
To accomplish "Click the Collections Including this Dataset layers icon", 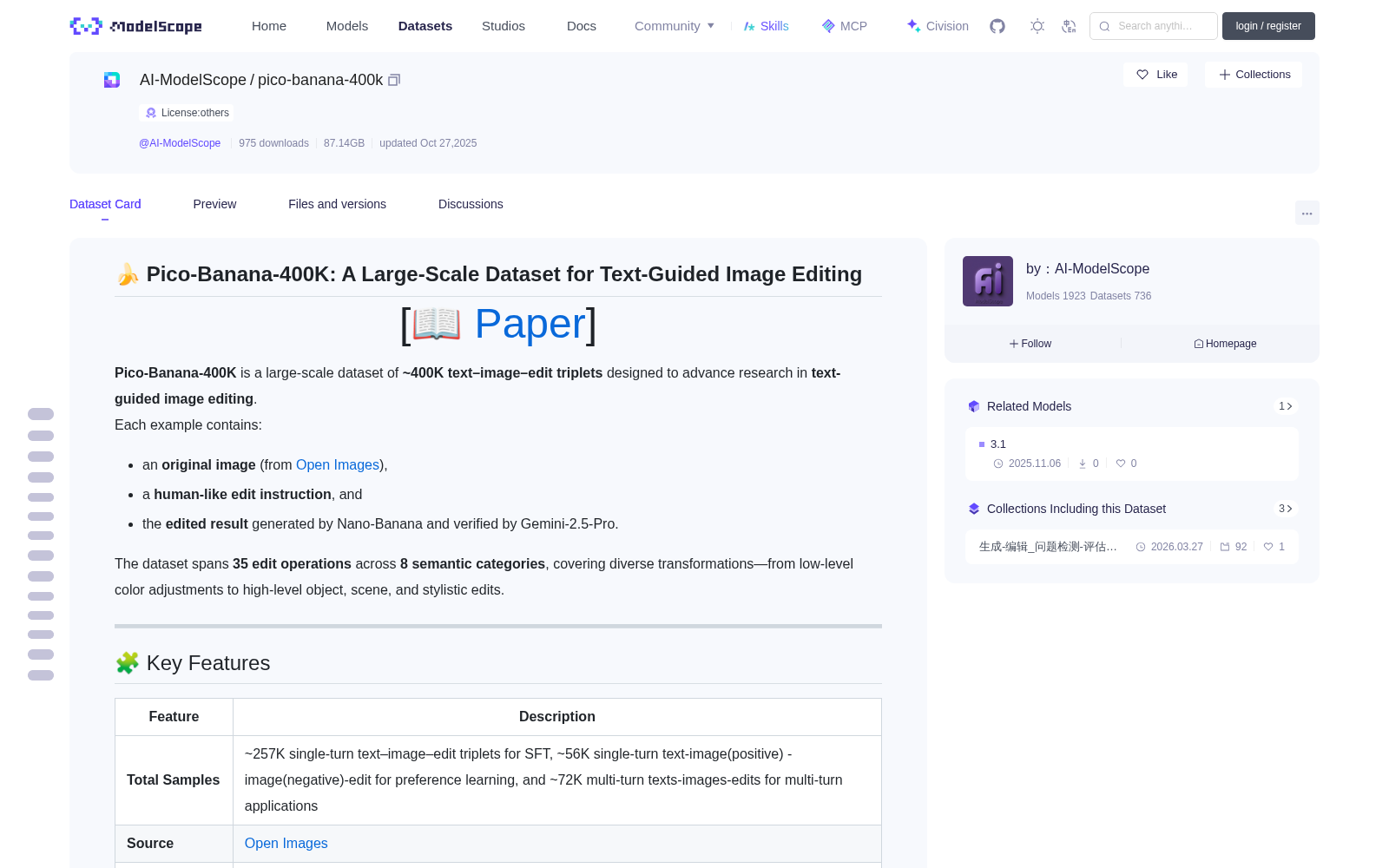I will (974, 509).
